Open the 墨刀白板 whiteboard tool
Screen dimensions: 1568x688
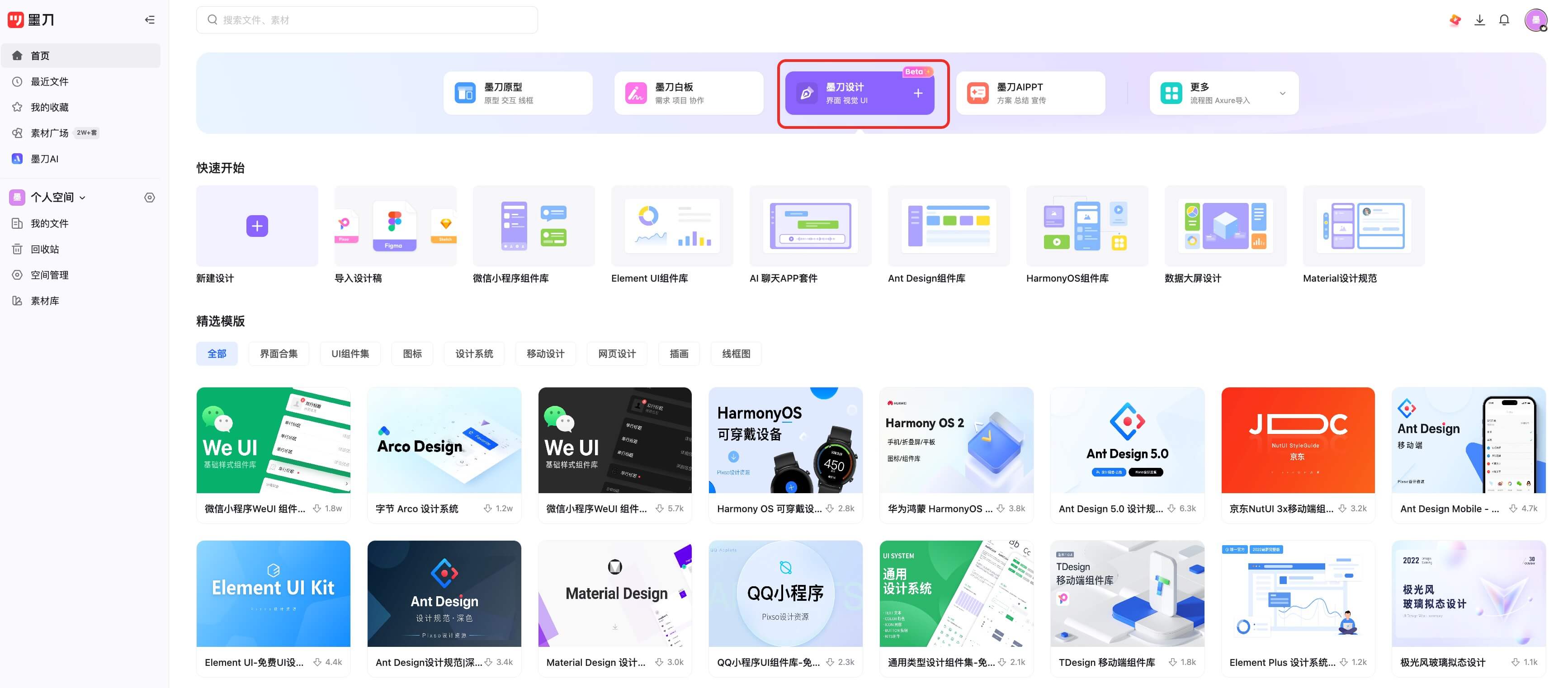tap(688, 93)
